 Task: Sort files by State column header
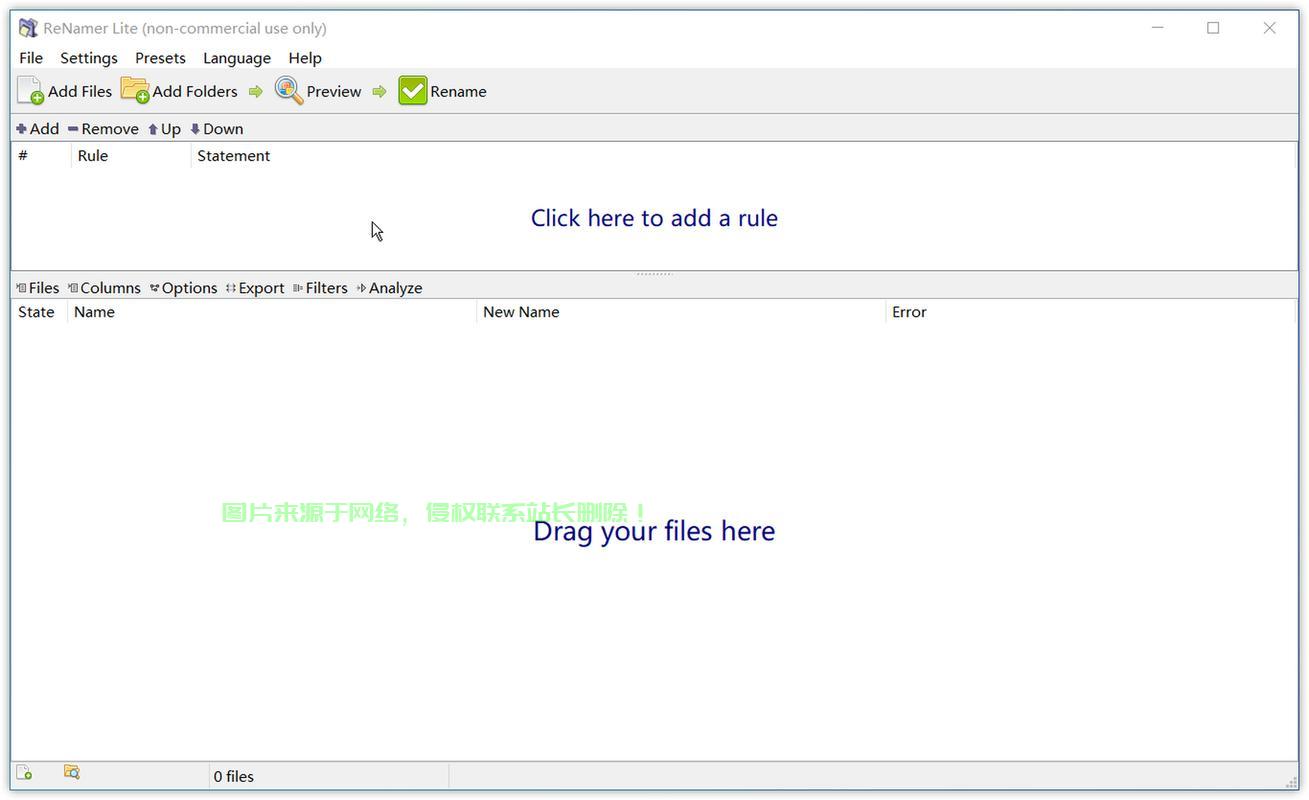coord(39,312)
